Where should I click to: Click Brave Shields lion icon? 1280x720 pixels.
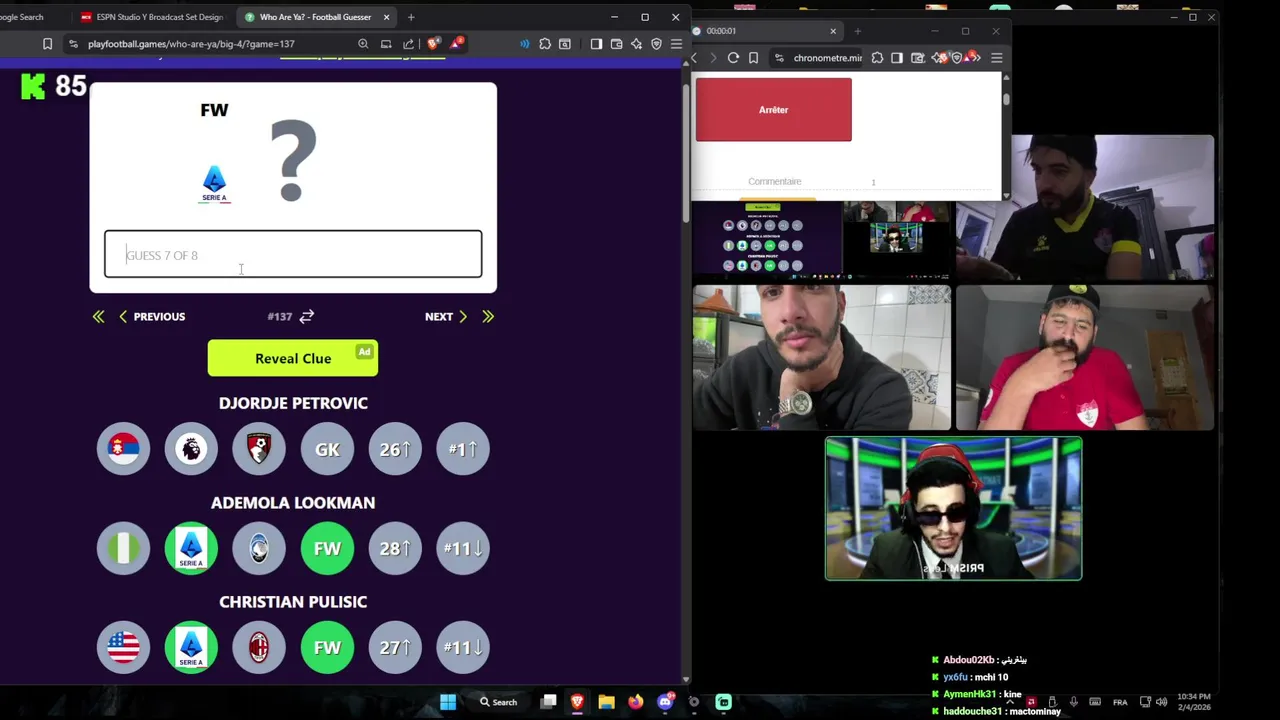(433, 44)
